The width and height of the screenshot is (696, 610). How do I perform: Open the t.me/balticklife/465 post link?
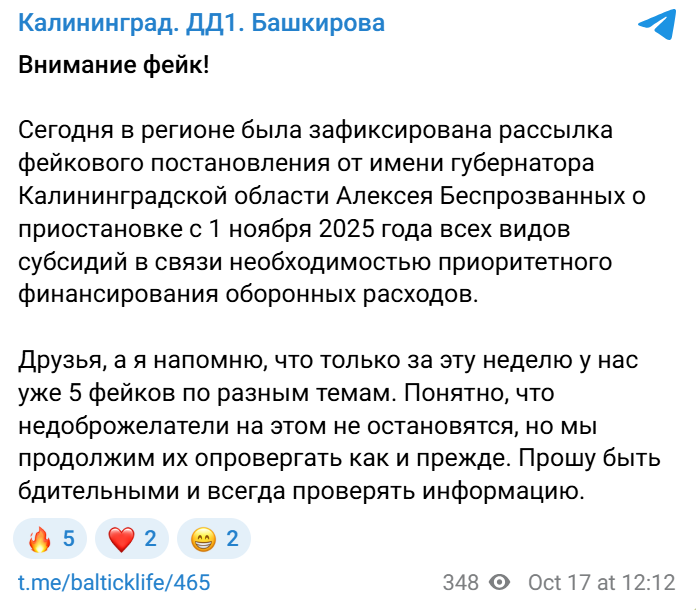(115, 583)
